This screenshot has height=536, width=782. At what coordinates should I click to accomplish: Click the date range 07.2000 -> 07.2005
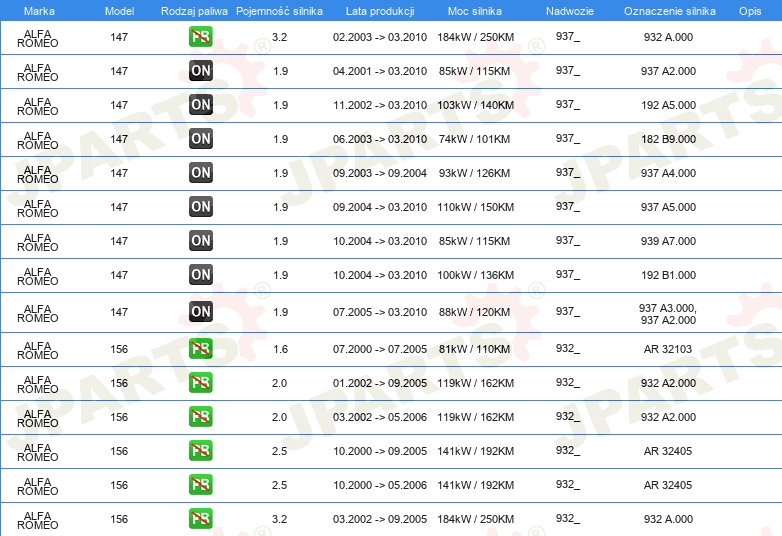point(380,349)
